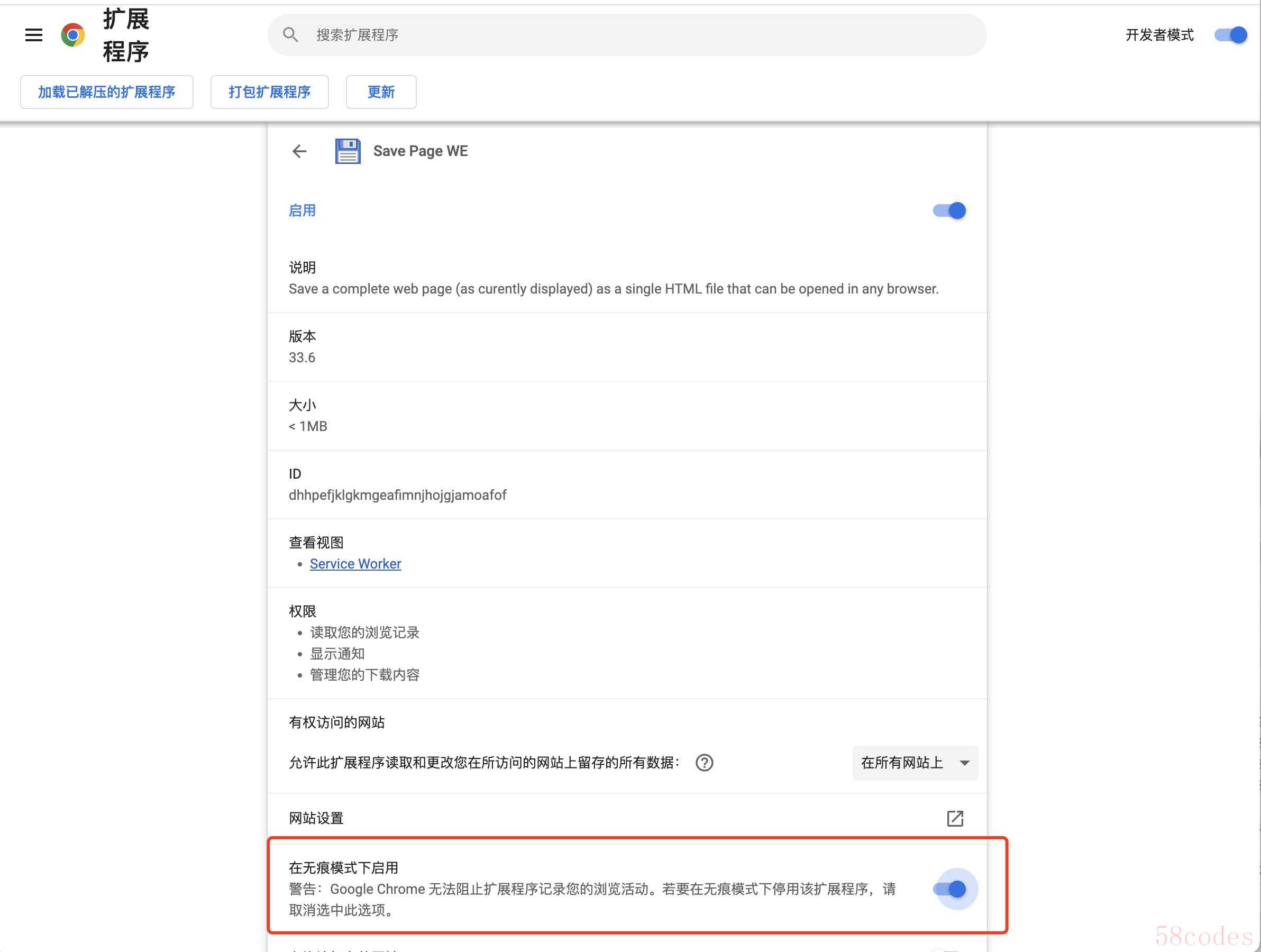Click the Save Page WE title
Screen dimensions: 1261x952
point(420,151)
